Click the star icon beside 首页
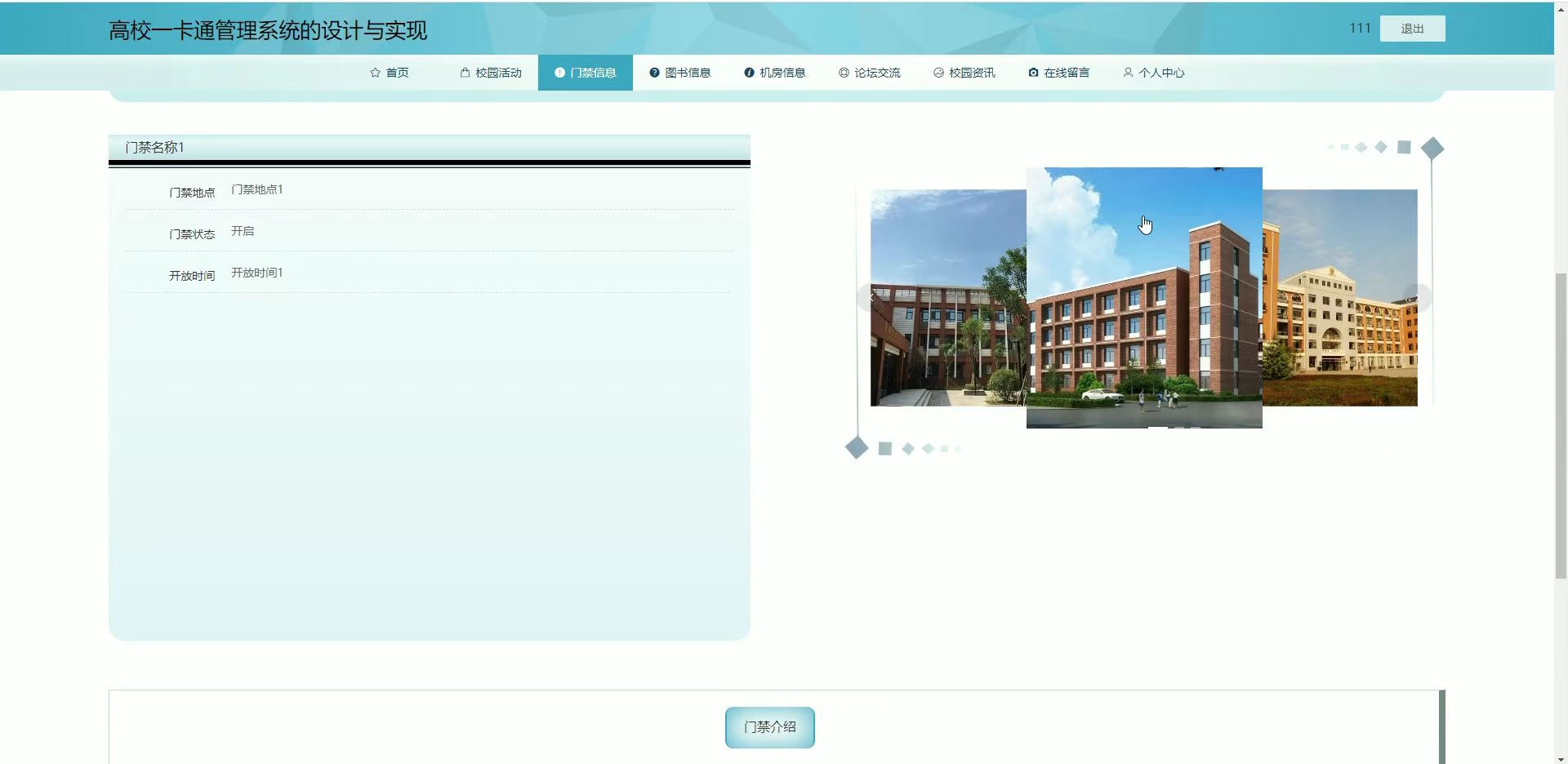The height and width of the screenshot is (764, 1568). [x=375, y=73]
